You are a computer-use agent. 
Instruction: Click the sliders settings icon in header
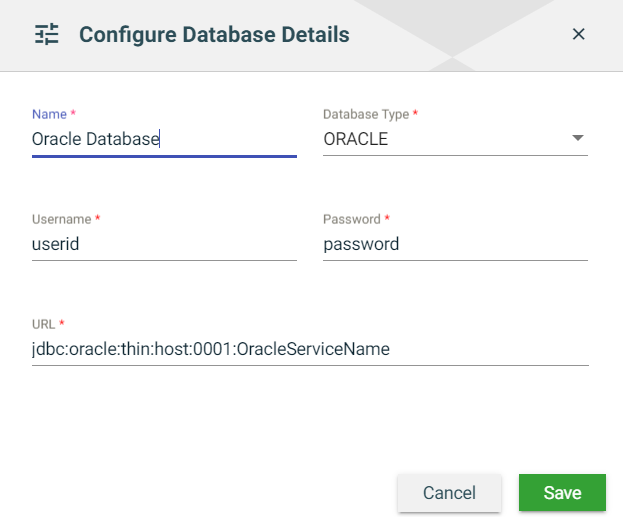[47, 35]
